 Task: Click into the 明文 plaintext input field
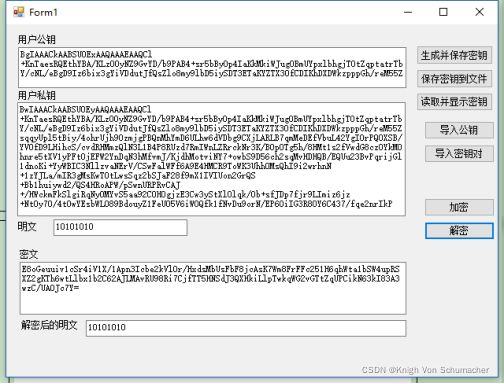120,227
